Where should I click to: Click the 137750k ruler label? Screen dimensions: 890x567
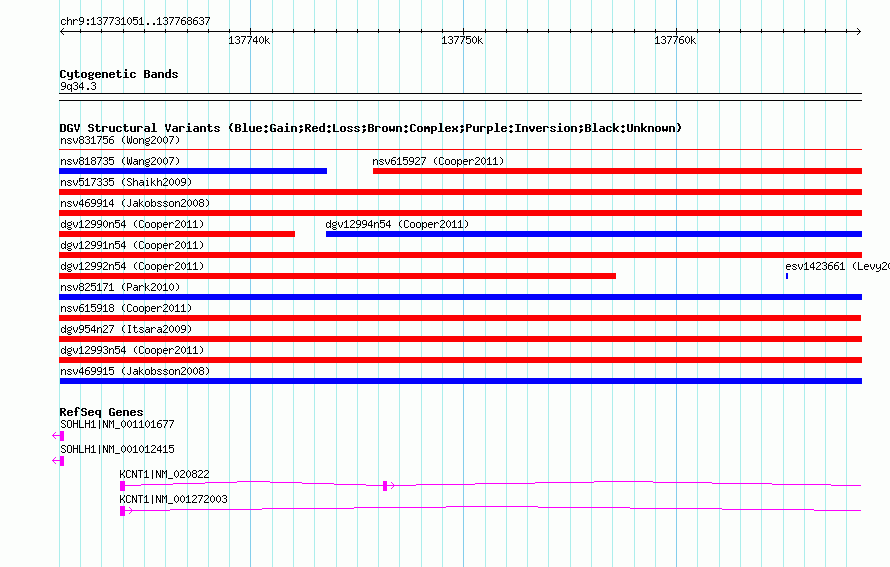tap(462, 40)
